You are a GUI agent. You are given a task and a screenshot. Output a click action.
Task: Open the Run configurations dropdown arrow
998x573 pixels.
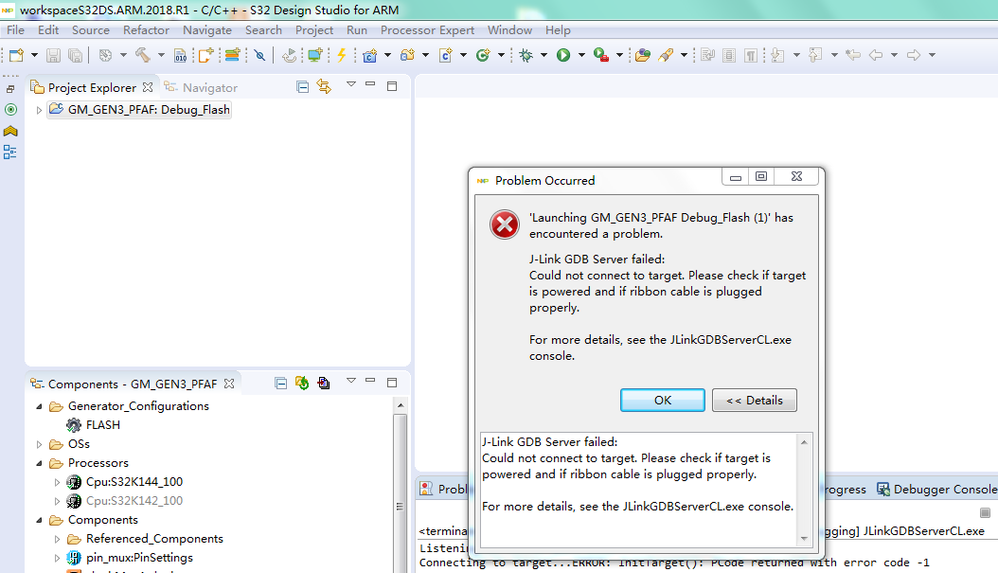pyautogui.click(x=581, y=55)
